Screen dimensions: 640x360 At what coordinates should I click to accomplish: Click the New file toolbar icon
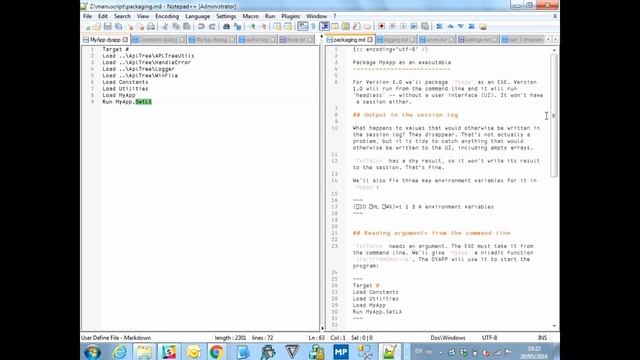click(87, 27)
